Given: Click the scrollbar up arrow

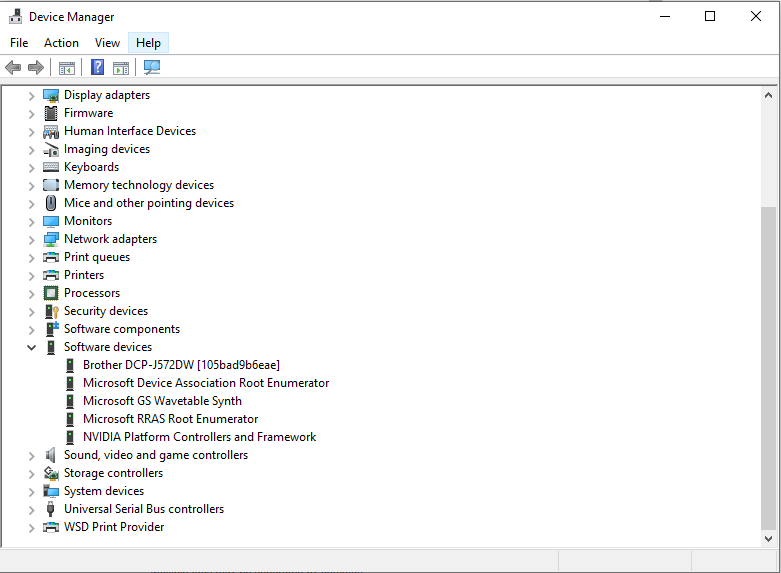Looking at the screenshot, I should point(768,95).
